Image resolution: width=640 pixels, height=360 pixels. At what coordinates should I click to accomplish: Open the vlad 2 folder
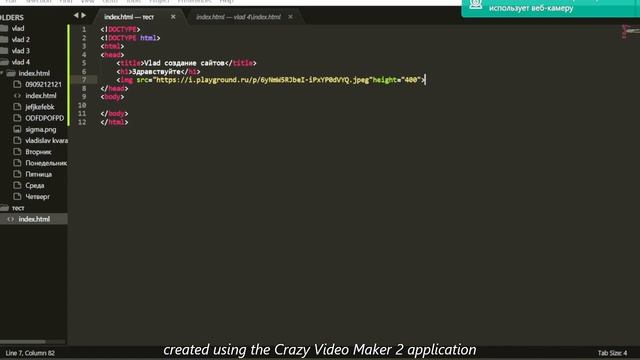pyautogui.click(x=20, y=40)
